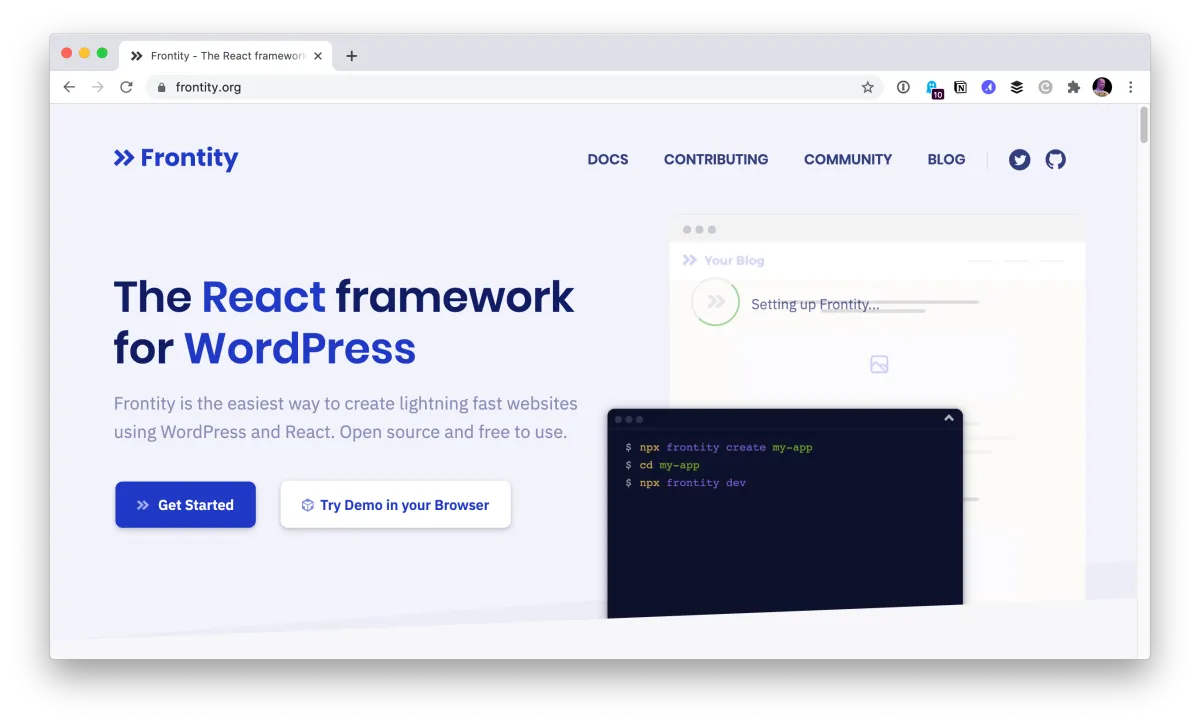Image resolution: width=1200 pixels, height=725 pixels.
Task: Click the 'Your Blog' title in demo preview
Action: coord(734,260)
